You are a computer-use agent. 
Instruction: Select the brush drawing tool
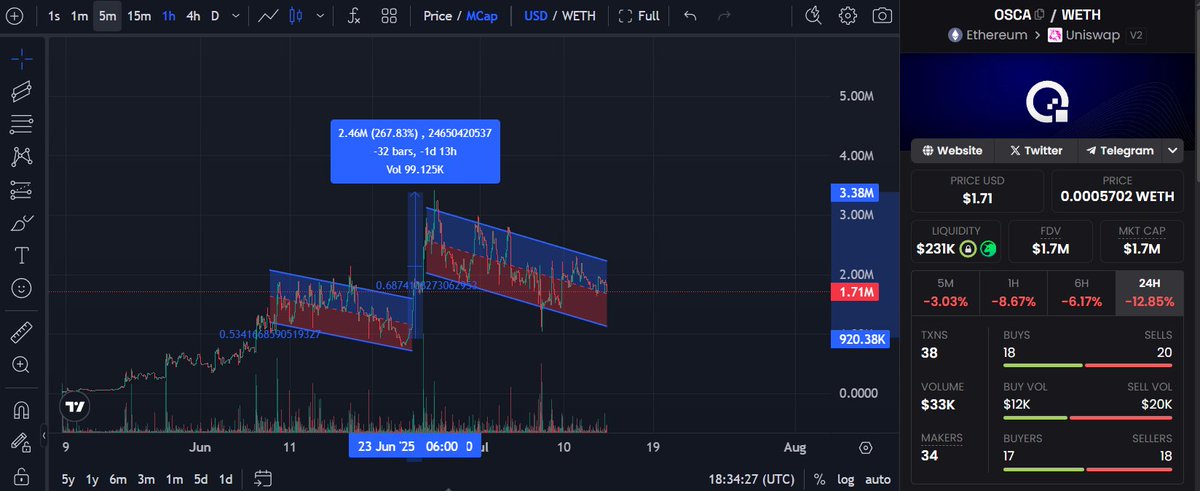tap(21, 223)
